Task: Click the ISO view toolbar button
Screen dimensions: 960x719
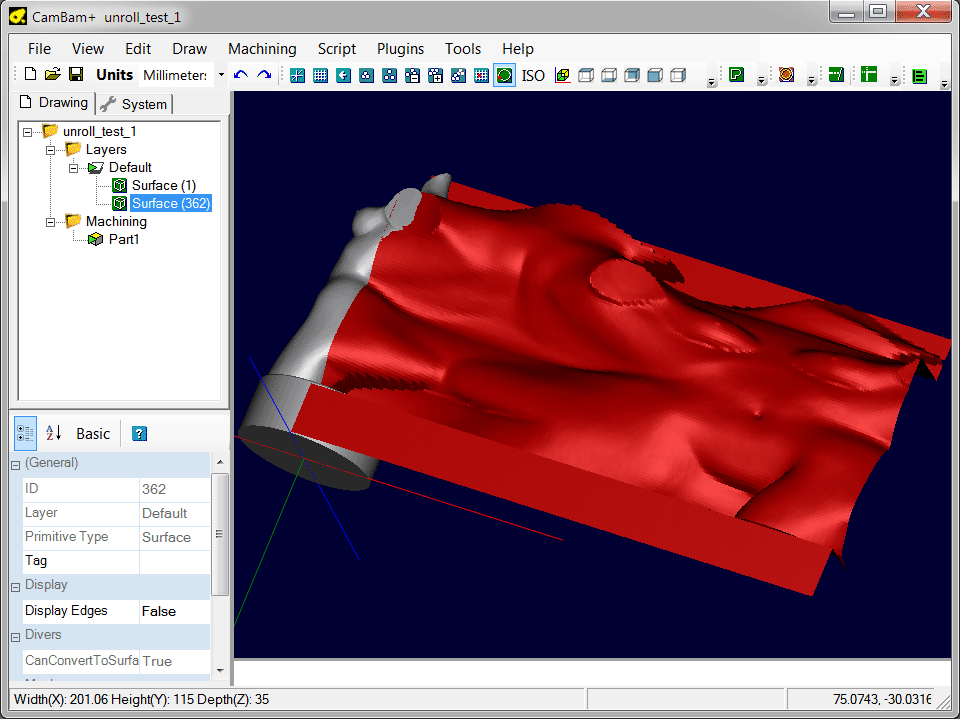Action: [533, 75]
